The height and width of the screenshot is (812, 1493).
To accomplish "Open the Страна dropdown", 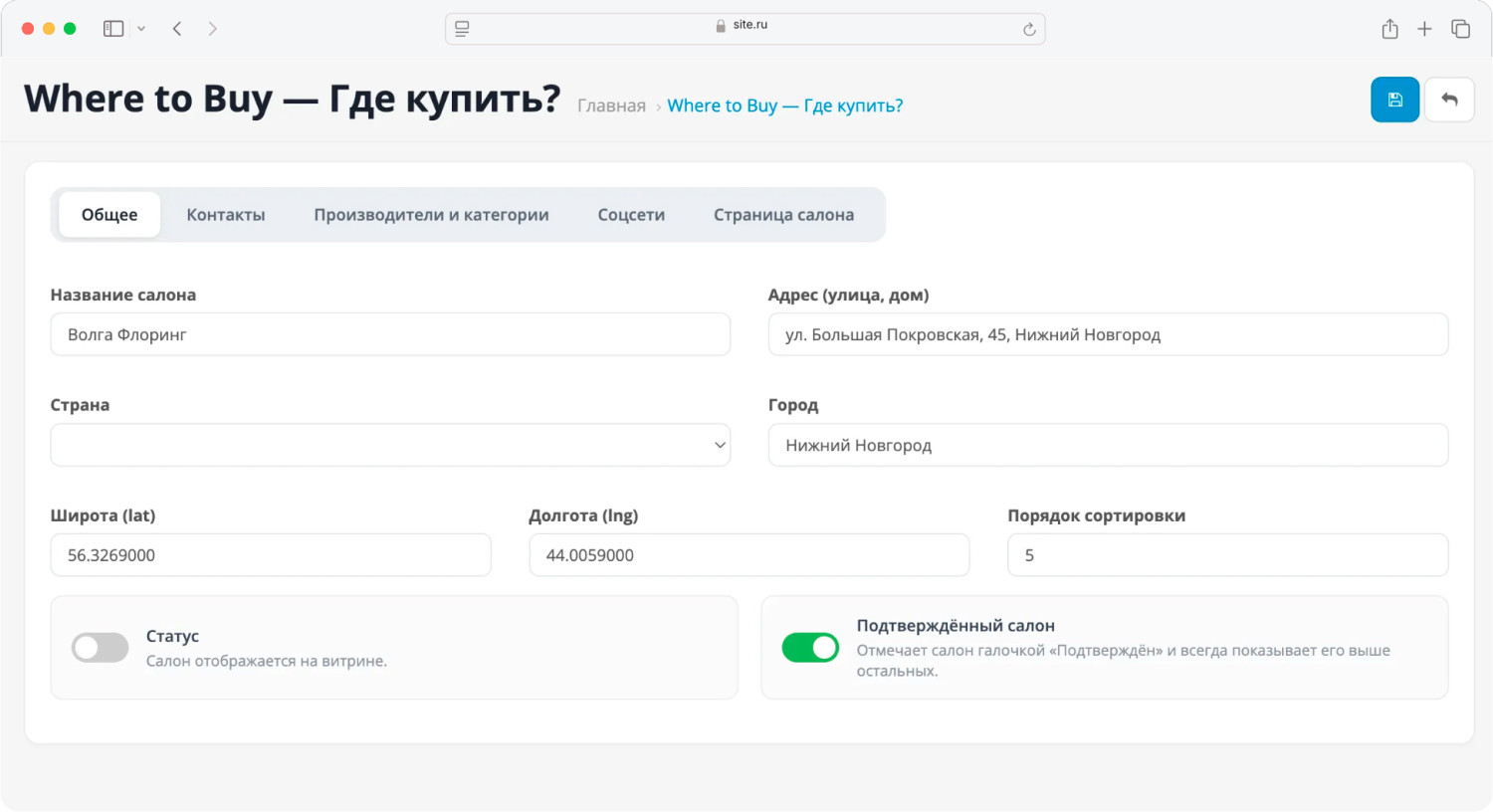I will click(x=390, y=445).
